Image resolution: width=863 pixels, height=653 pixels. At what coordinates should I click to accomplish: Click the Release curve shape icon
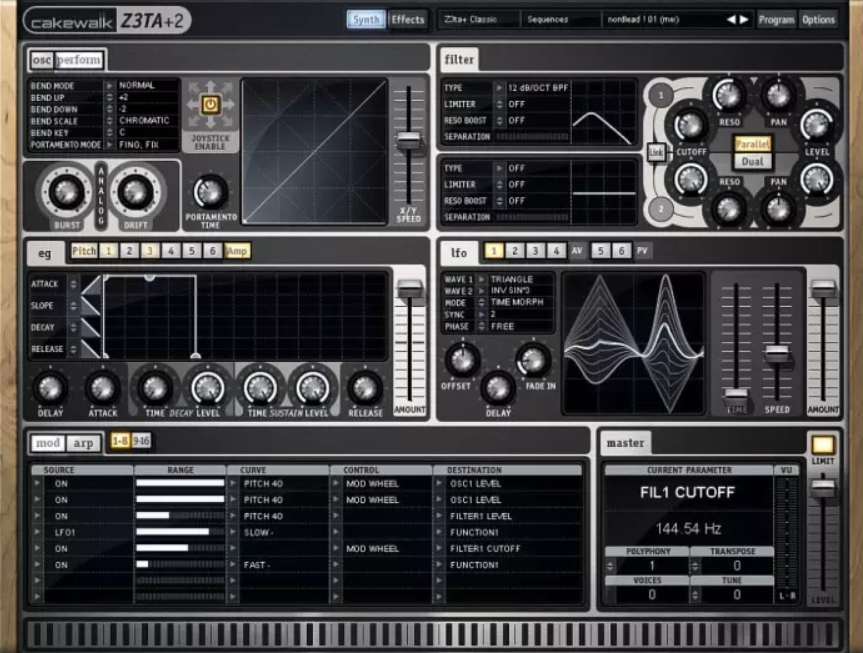[x=91, y=349]
